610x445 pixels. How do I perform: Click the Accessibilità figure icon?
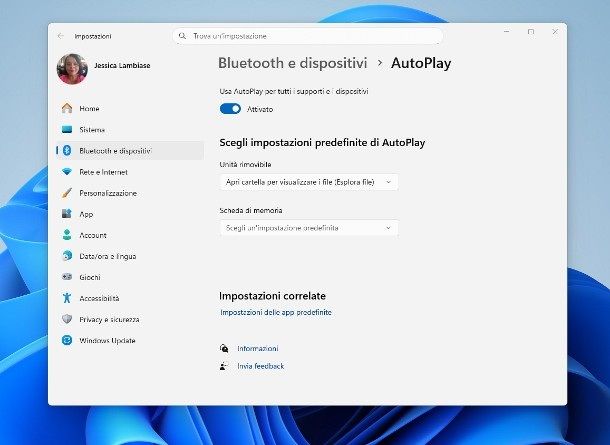(x=67, y=298)
